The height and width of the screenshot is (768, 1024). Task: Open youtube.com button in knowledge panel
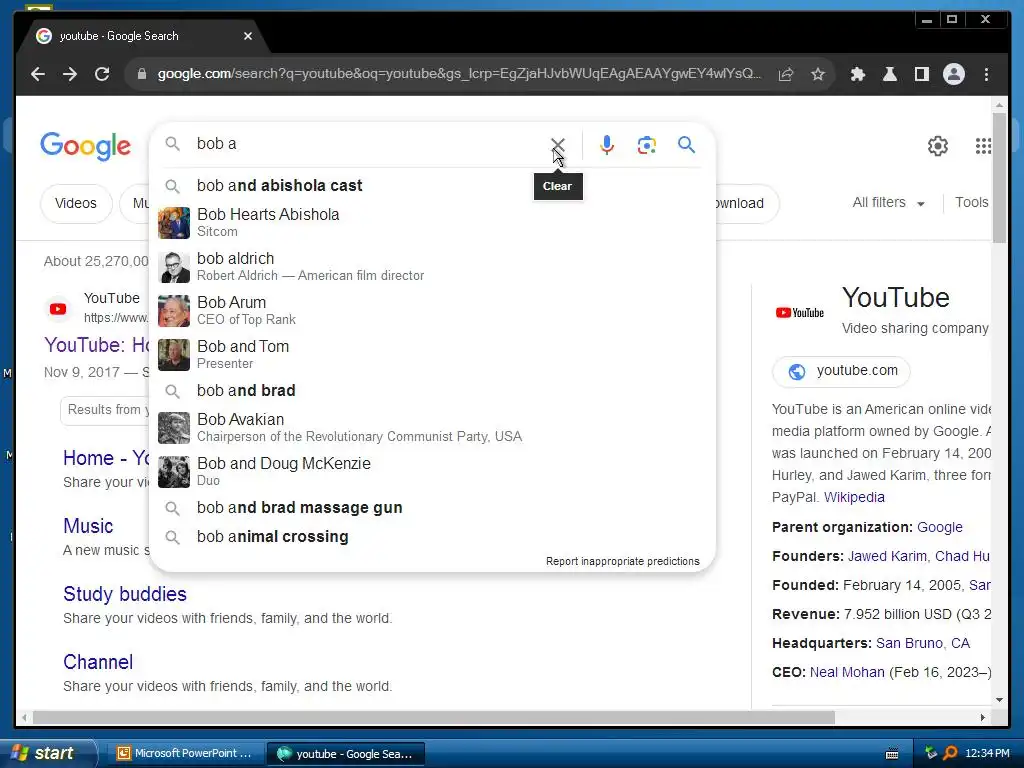pos(841,371)
